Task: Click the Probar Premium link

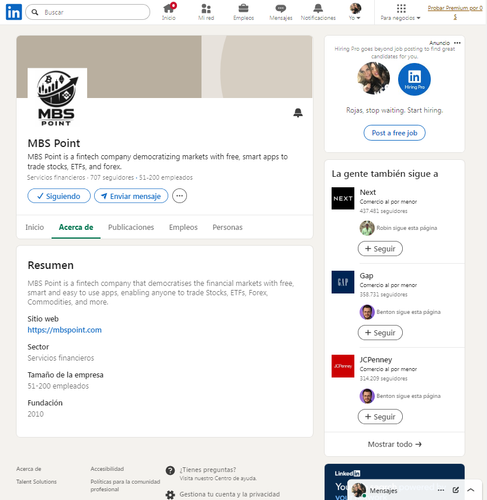Action: 455,12
